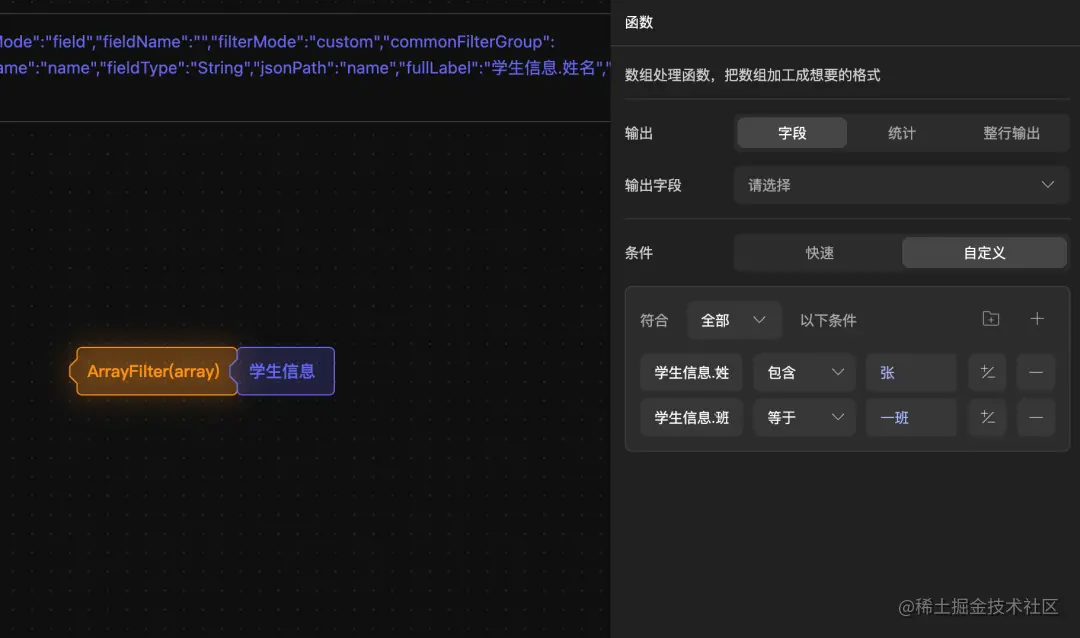Switch output mode to 统计
The image size is (1080, 638).
click(x=901, y=132)
